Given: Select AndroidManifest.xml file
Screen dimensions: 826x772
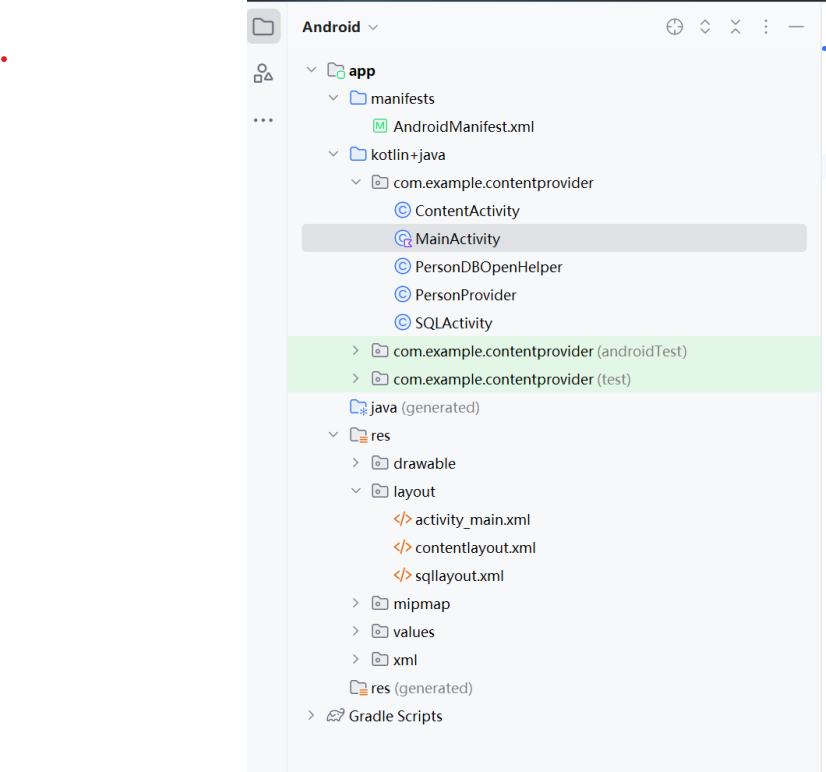Looking at the screenshot, I should pos(464,126).
